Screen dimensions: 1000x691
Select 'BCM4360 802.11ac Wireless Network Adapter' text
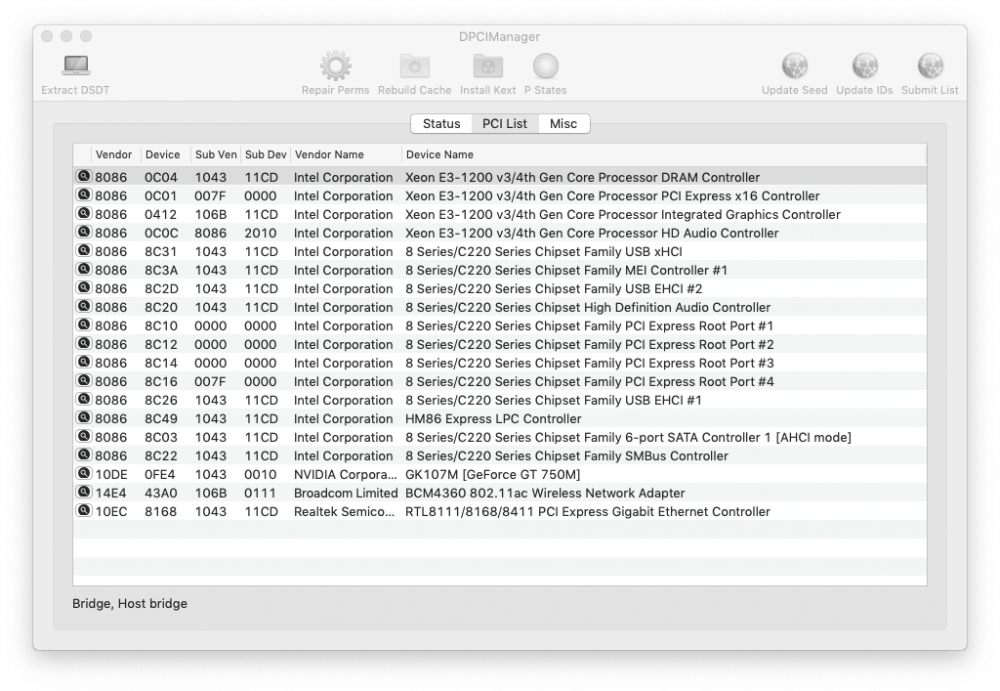[x=545, y=493]
